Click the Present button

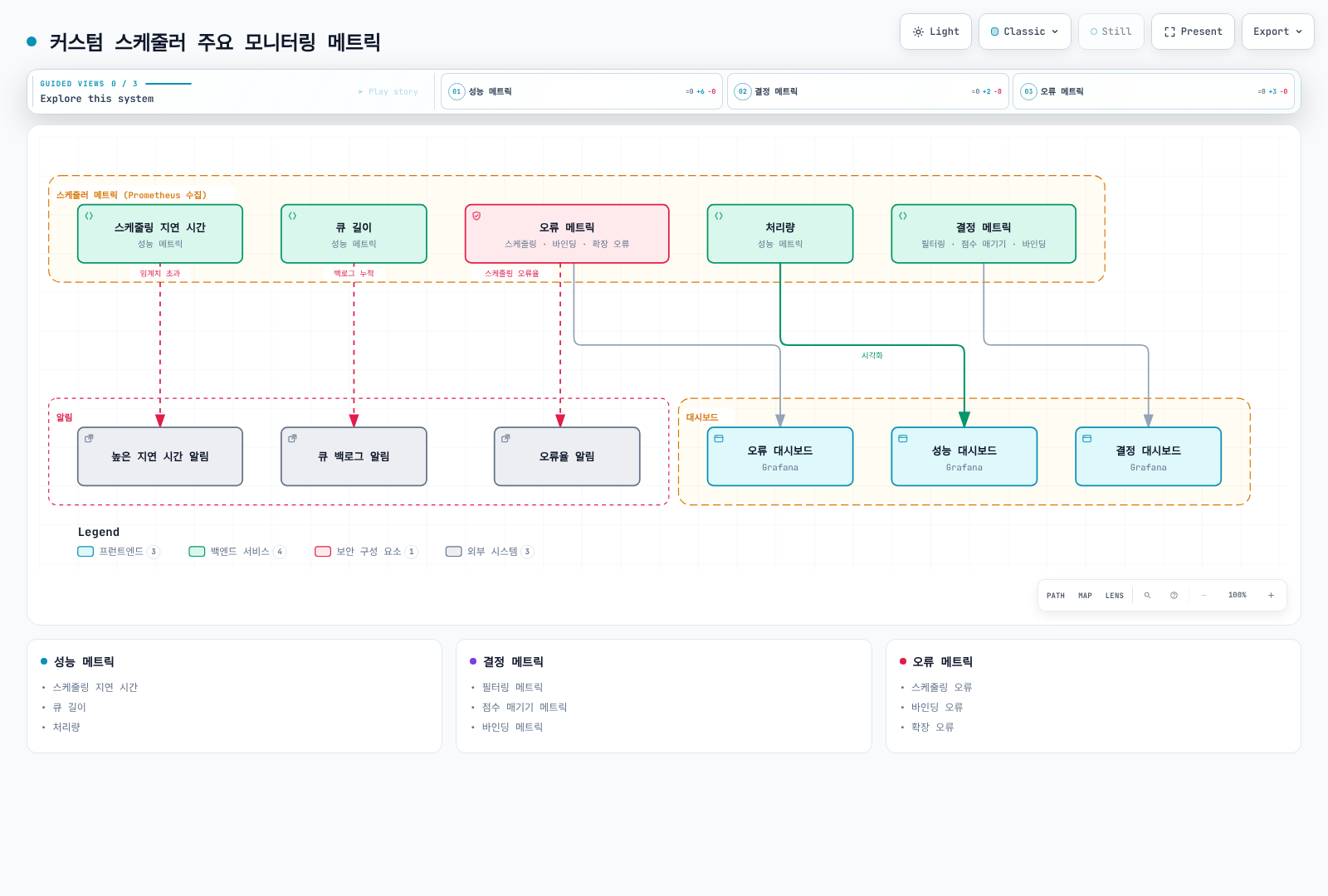pyautogui.click(x=1193, y=32)
